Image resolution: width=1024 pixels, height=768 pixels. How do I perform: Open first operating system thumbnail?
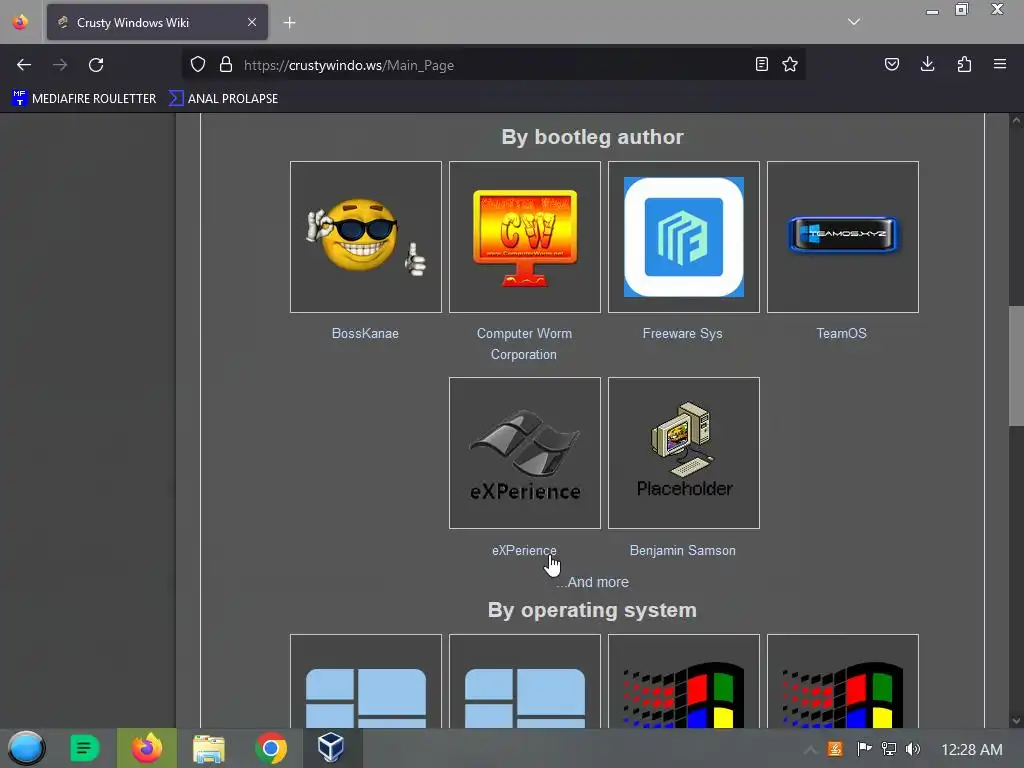(366, 681)
